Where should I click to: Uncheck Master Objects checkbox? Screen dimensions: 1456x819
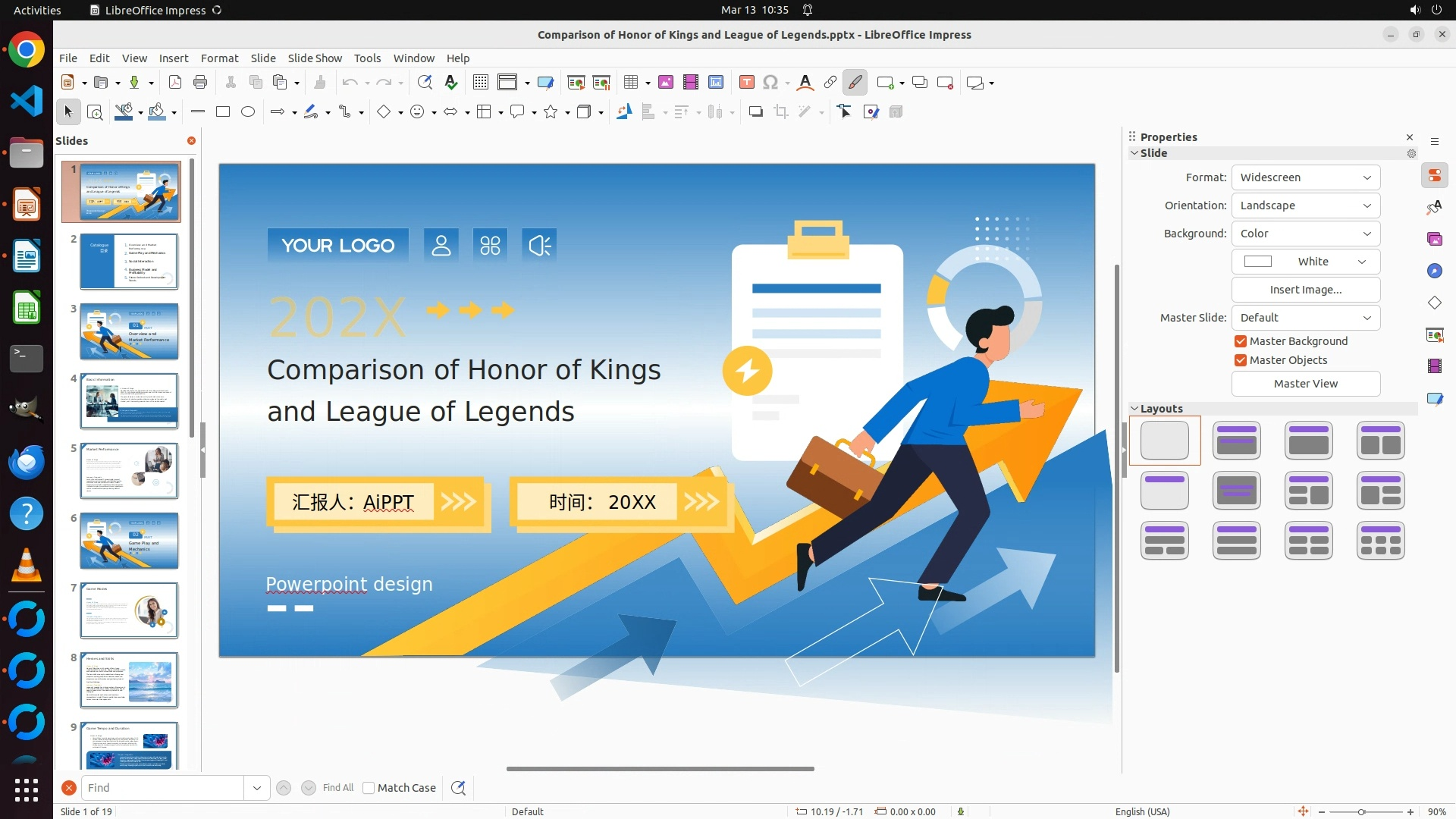pyautogui.click(x=1241, y=360)
